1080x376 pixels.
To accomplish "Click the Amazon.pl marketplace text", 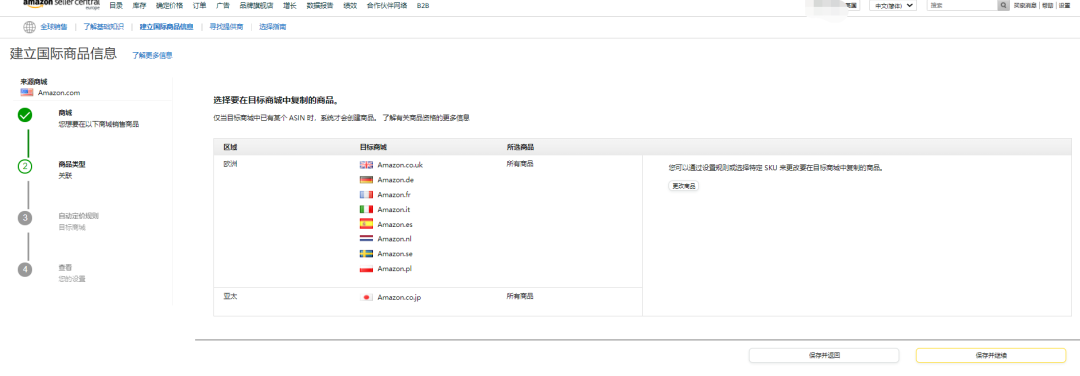I will pos(394,269).
